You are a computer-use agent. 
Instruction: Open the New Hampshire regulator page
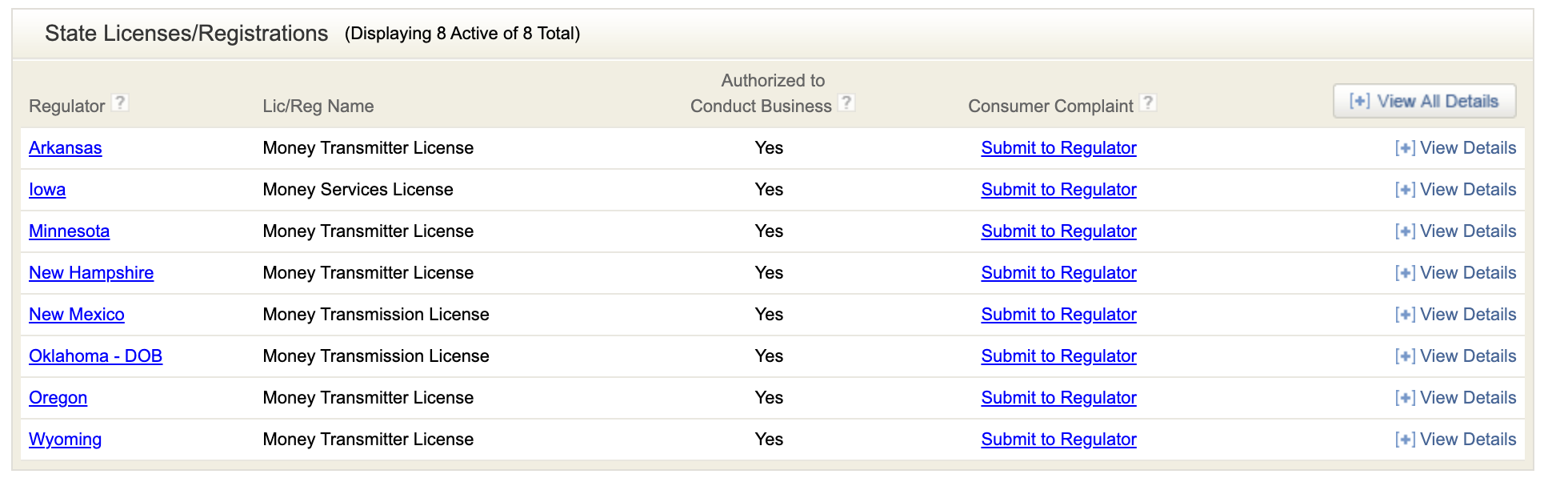point(91,273)
